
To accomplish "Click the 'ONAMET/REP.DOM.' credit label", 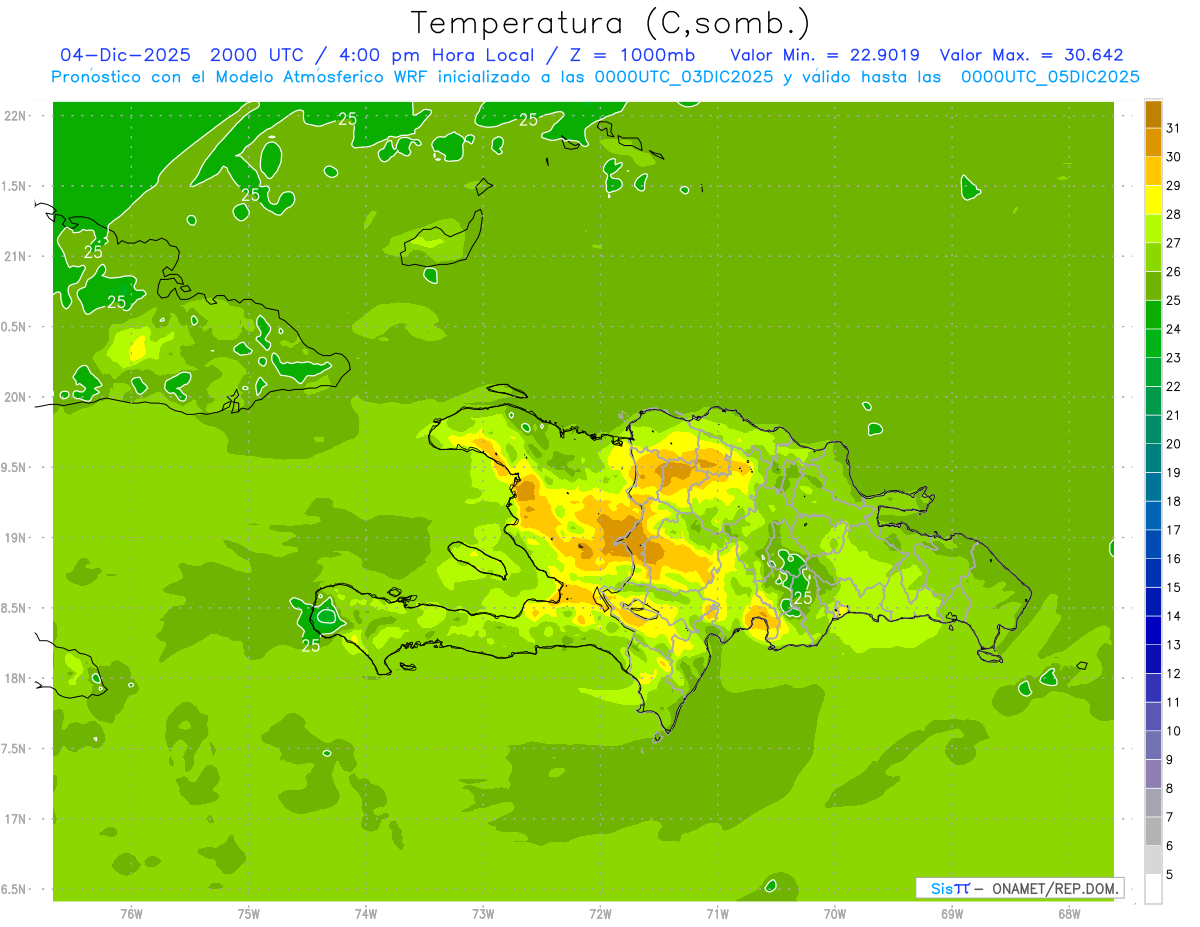I will tap(1053, 888).
